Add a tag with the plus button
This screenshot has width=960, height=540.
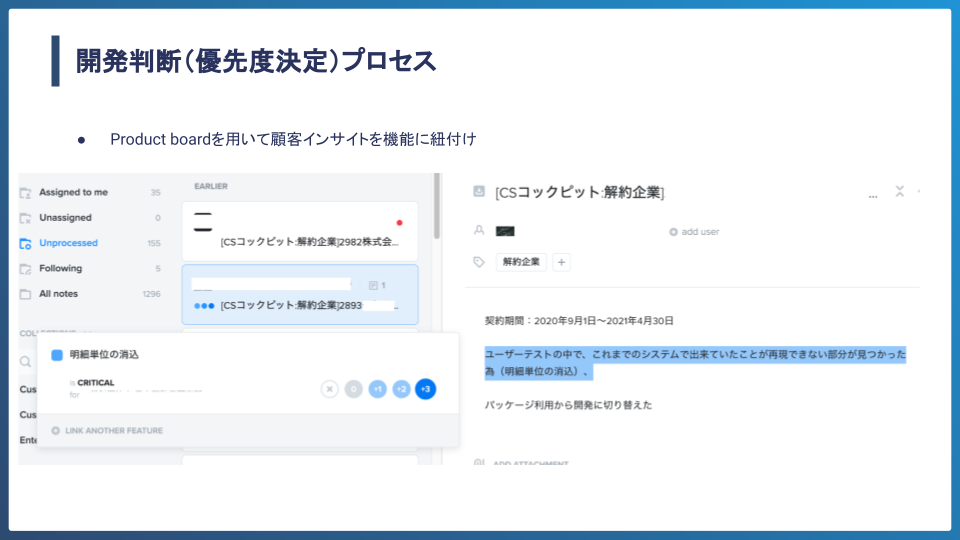(561, 262)
